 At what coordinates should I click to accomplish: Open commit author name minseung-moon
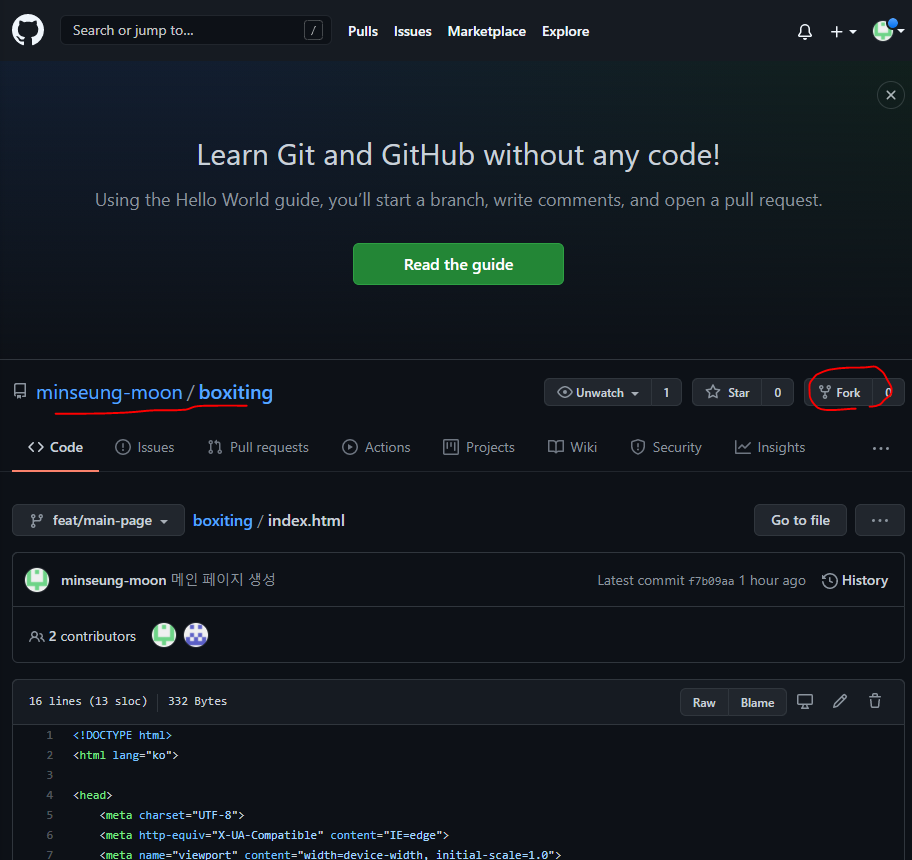(114, 580)
